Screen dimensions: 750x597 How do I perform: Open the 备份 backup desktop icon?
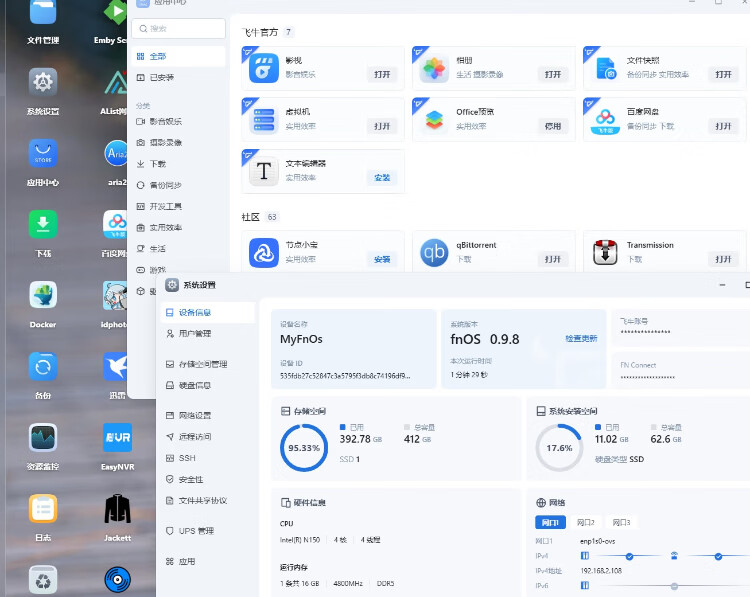tap(43, 367)
